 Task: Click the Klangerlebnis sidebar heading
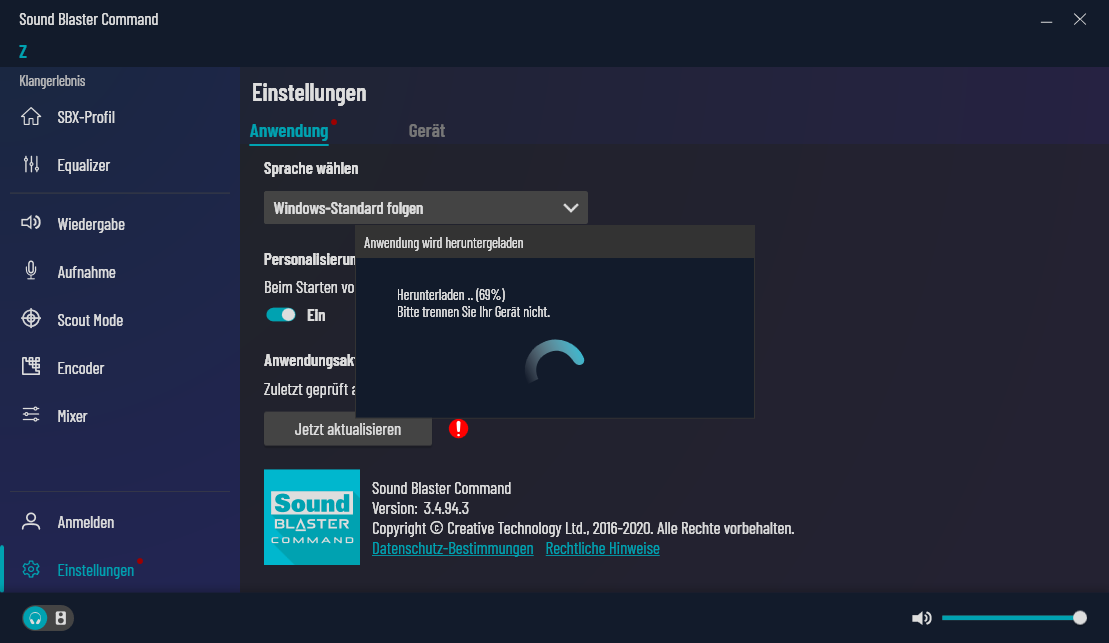52,81
